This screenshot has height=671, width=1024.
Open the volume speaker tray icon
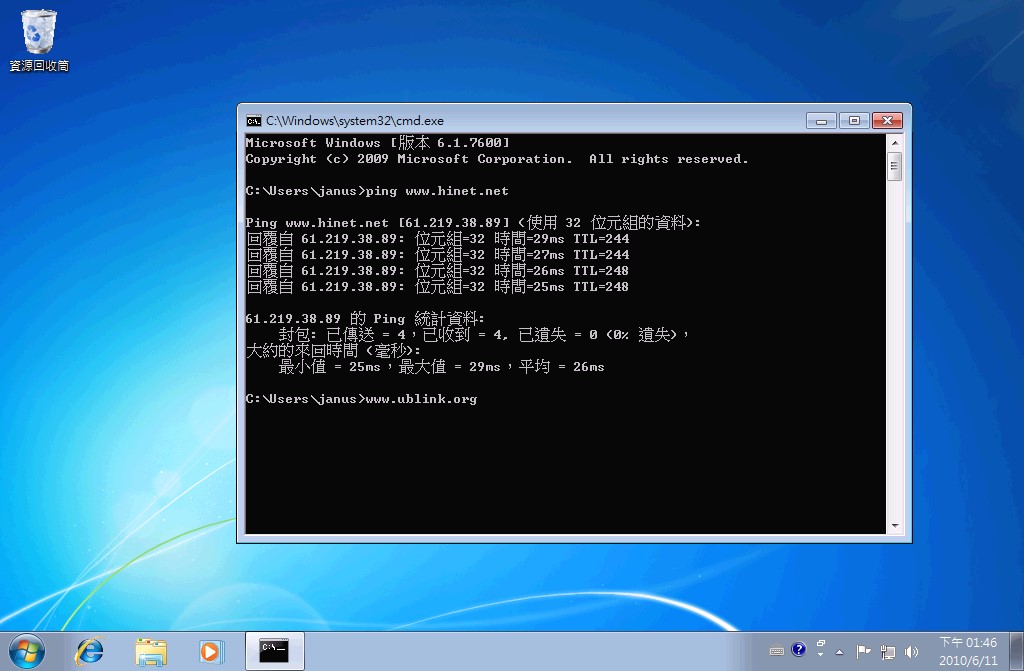(x=912, y=651)
